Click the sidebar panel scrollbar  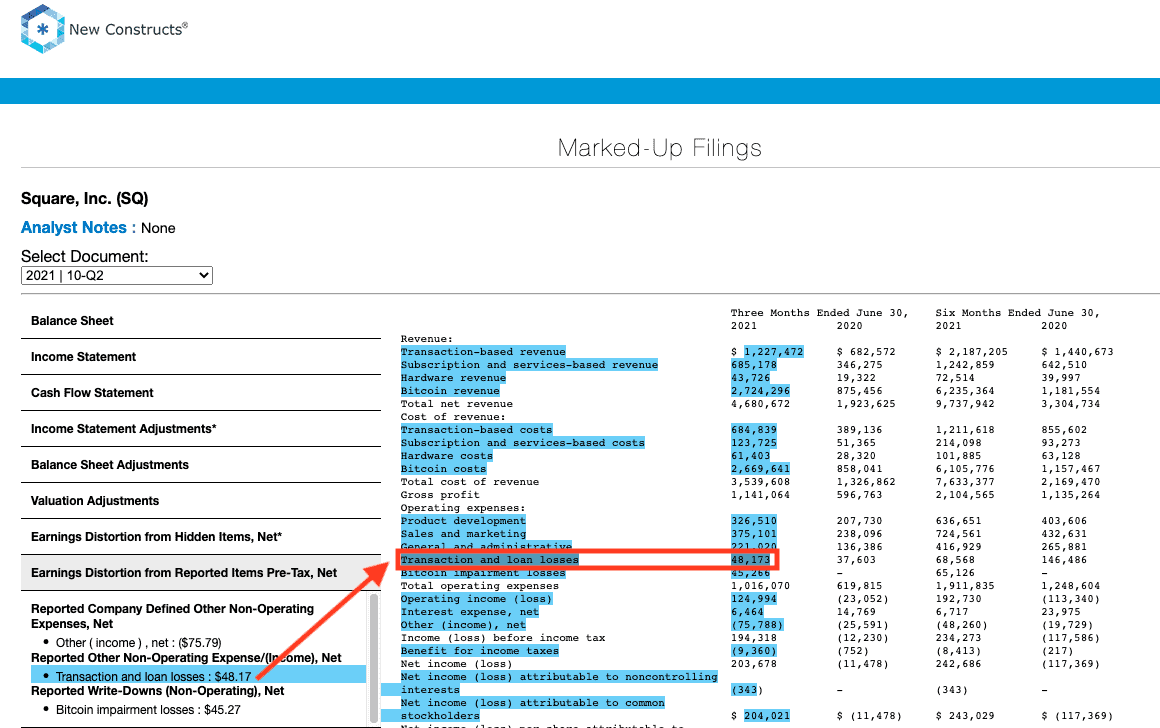(x=374, y=658)
